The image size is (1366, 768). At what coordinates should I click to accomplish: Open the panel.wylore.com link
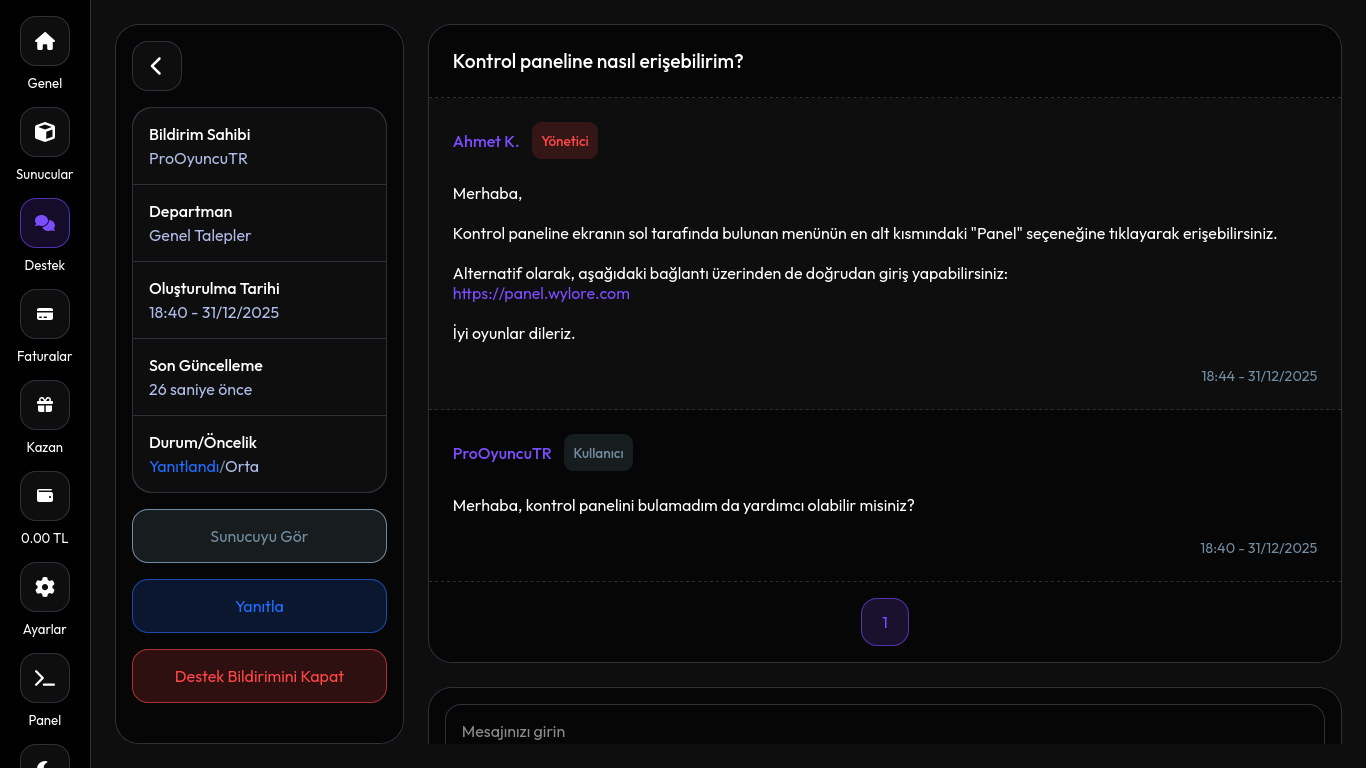tap(541, 294)
